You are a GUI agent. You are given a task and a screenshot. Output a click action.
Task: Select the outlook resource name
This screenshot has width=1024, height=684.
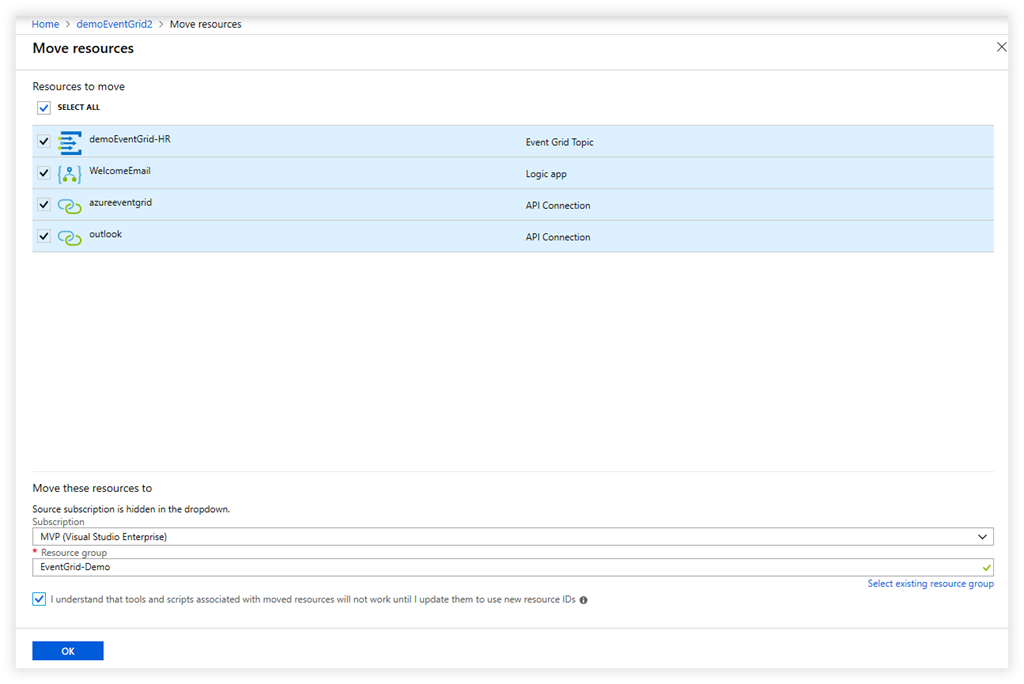[105, 234]
